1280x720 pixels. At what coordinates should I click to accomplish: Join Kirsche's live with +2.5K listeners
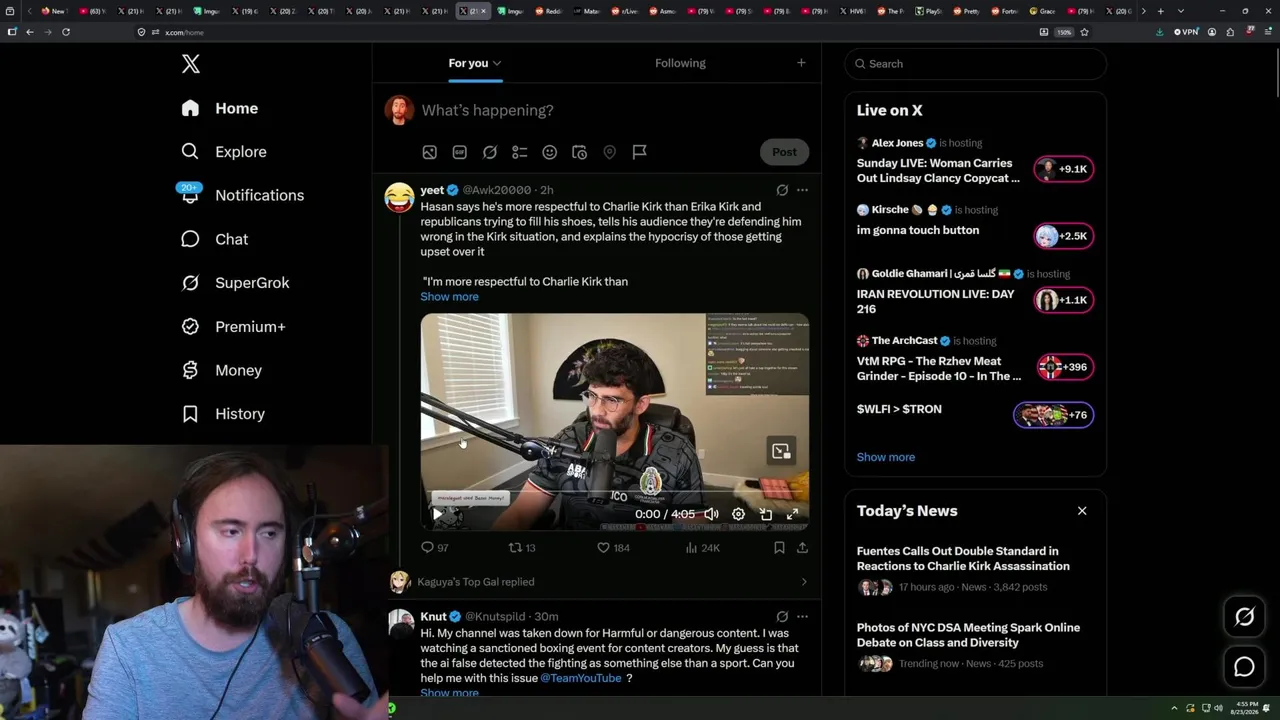[1063, 236]
